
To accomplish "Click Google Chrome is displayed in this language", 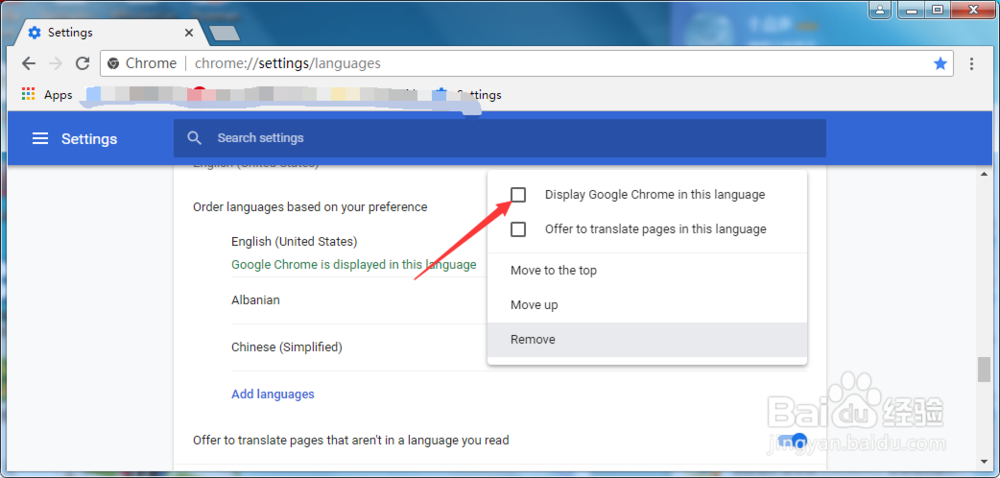I will [354, 264].
